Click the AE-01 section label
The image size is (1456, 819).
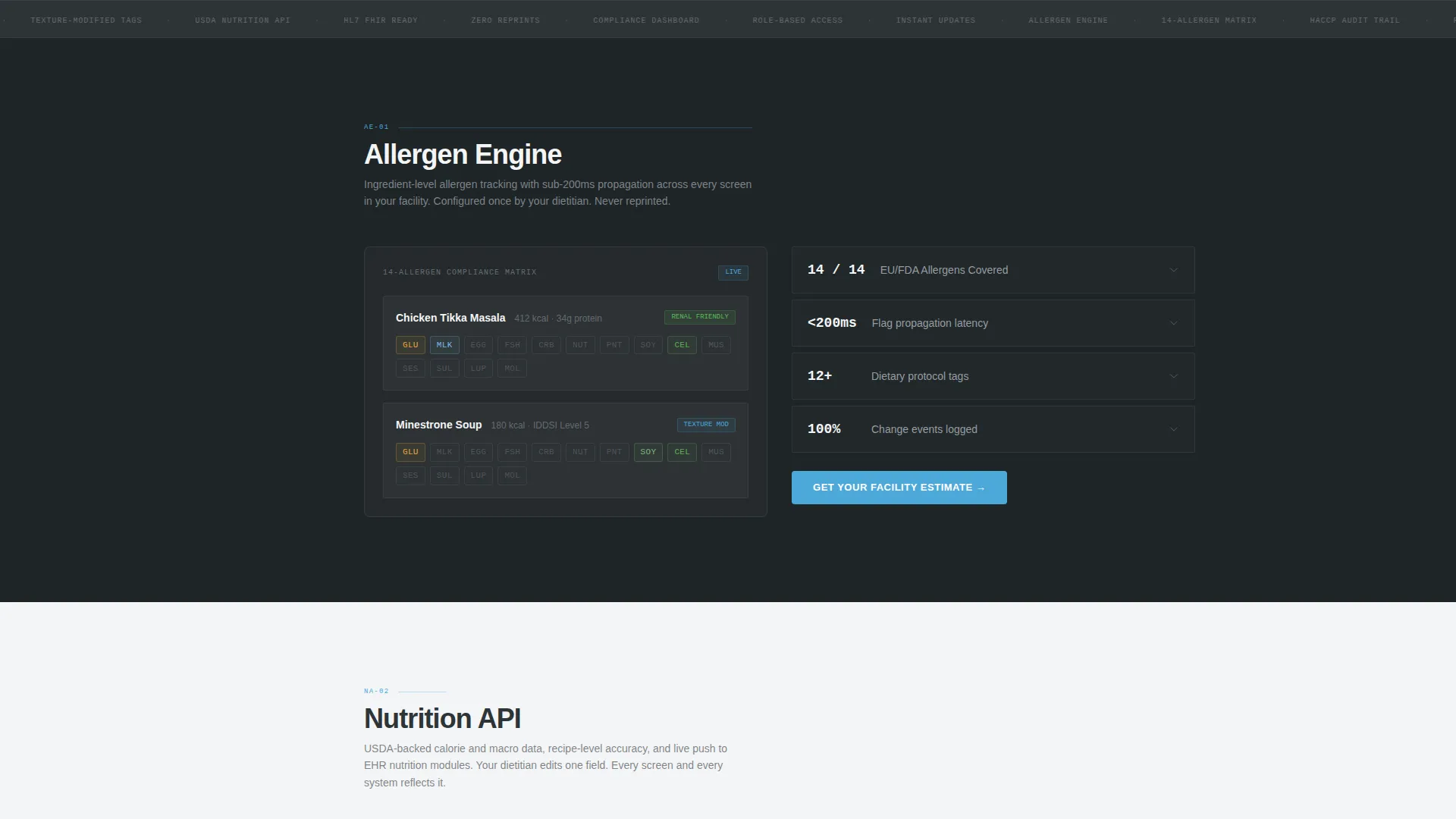tap(376, 127)
